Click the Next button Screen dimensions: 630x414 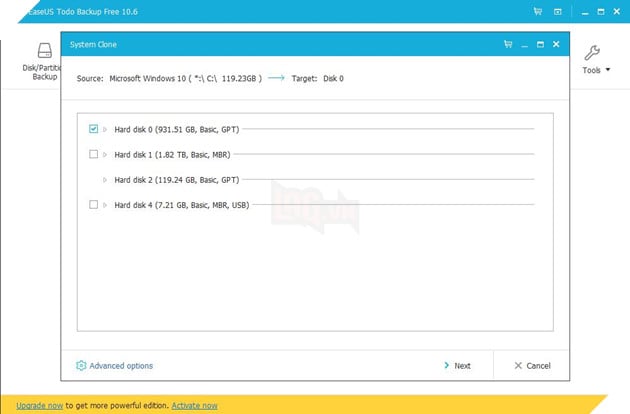[457, 366]
